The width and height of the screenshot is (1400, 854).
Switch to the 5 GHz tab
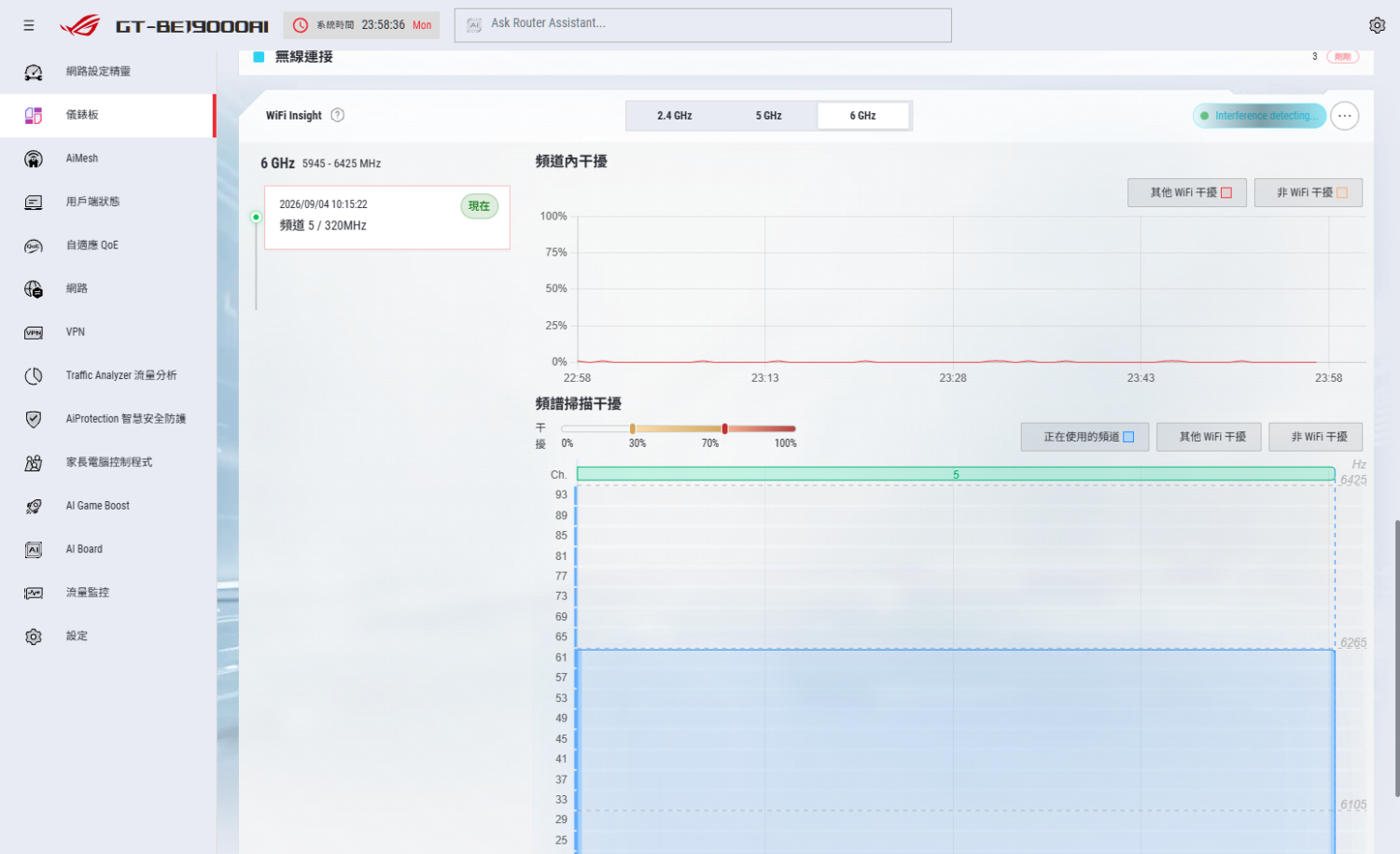(x=769, y=116)
